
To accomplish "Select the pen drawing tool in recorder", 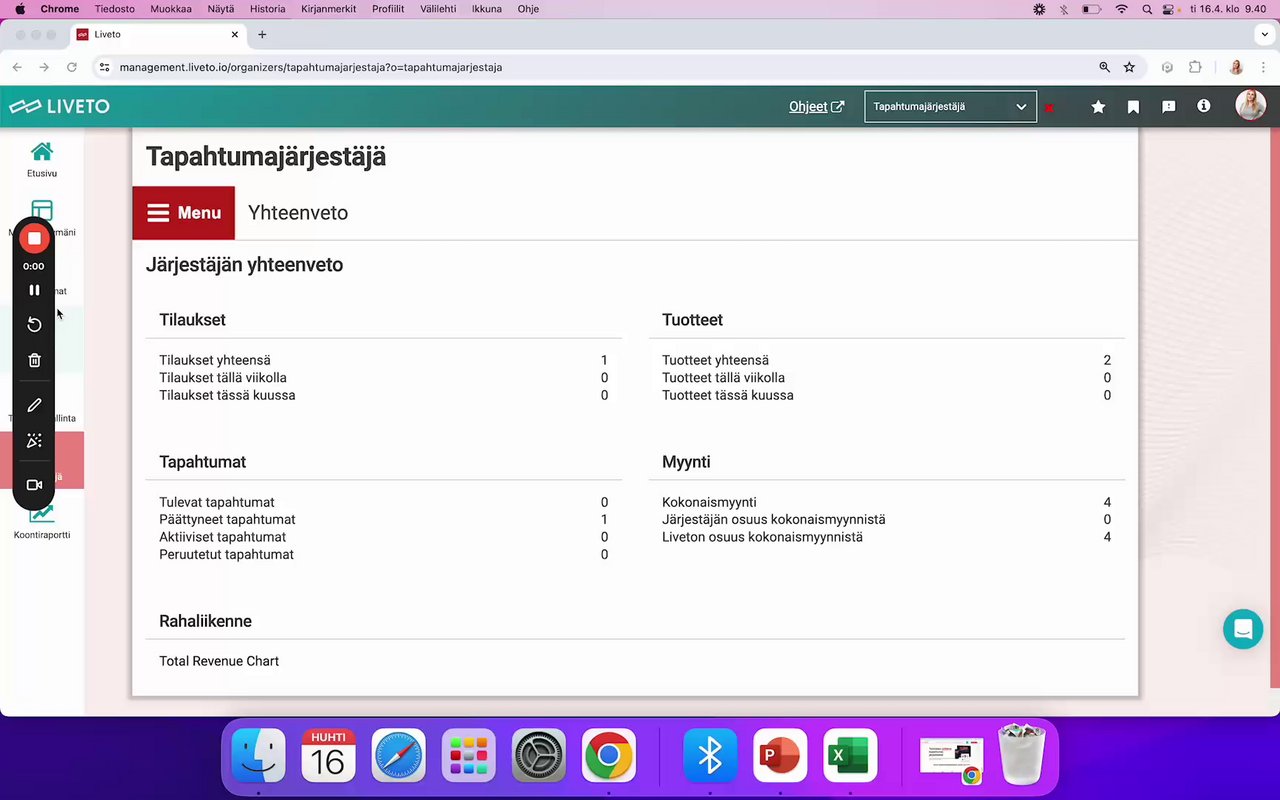I will click(x=34, y=405).
